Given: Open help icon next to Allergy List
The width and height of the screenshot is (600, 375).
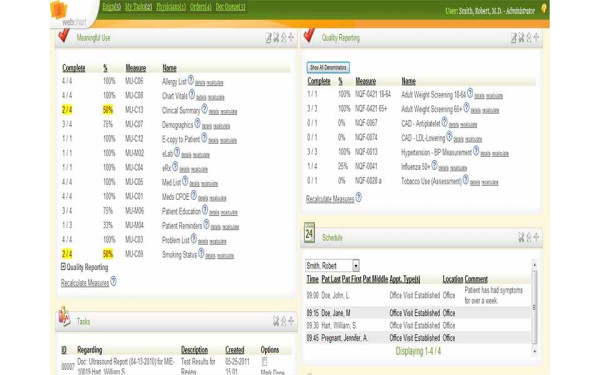Looking at the screenshot, I should (x=191, y=80).
